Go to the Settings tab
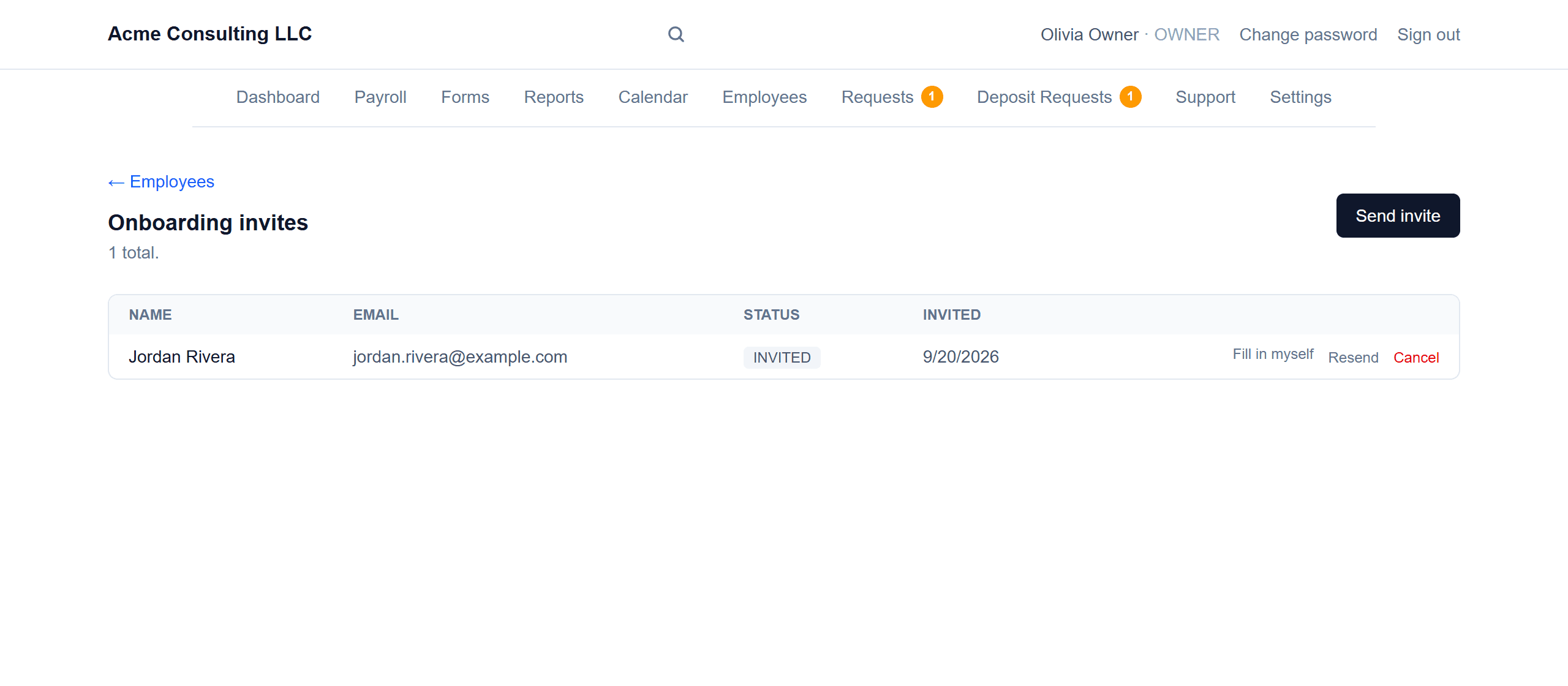1568x686 pixels. point(1300,97)
